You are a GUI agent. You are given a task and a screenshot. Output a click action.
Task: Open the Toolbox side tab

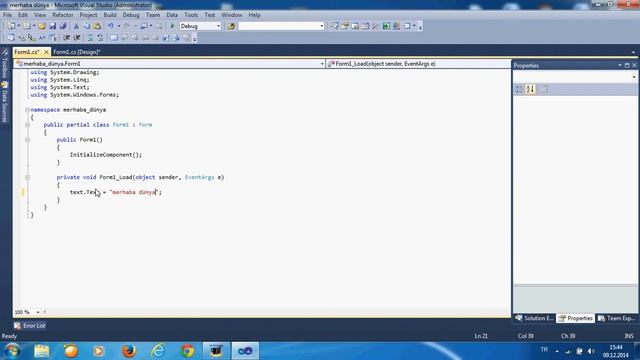(4, 64)
